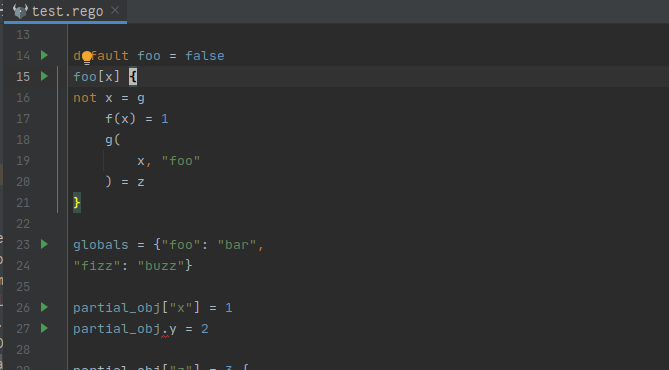Click the 'globals' identifier on line 23
Image resolution: width=669 pixels, height=370 pixels.
101,245
